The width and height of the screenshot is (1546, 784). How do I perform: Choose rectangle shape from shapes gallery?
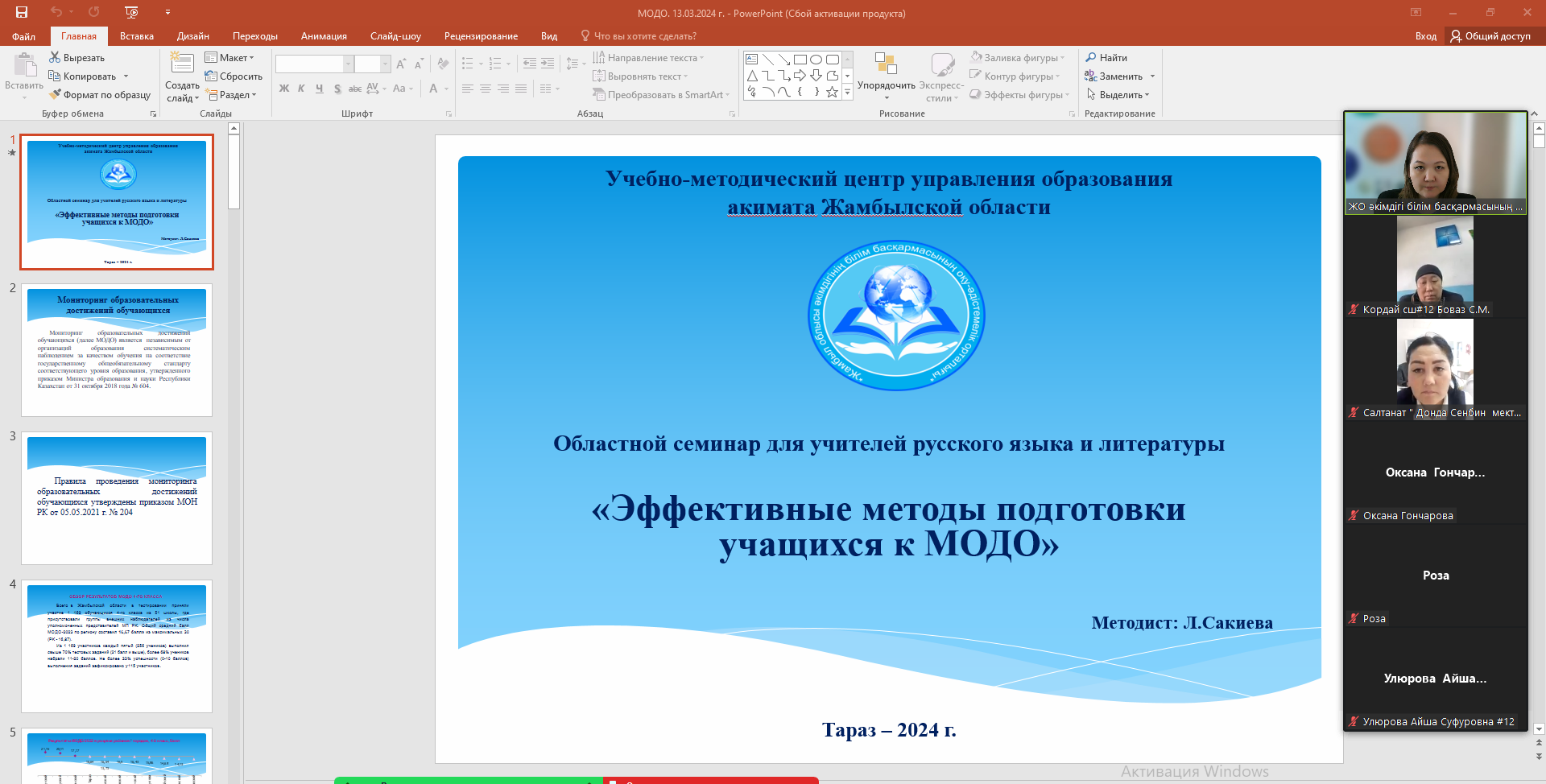(x=800, y=60)
